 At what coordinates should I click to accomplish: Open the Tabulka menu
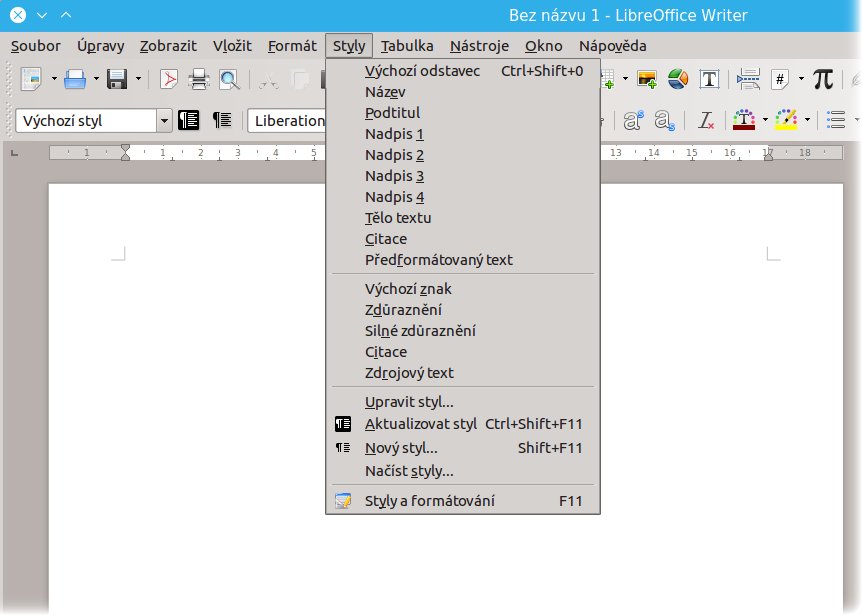pos(407,46)
